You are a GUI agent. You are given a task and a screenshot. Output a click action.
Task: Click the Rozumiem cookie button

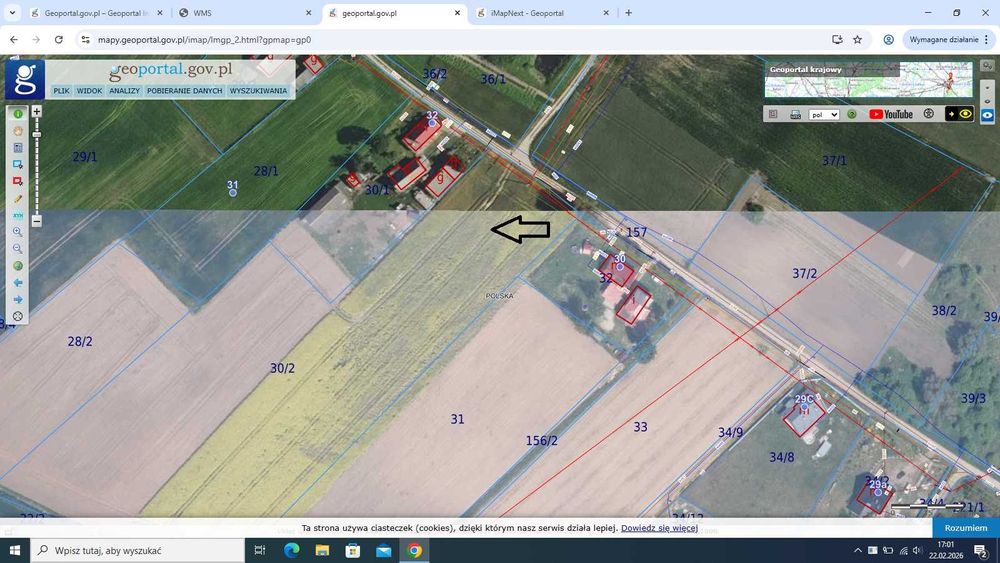966,528
